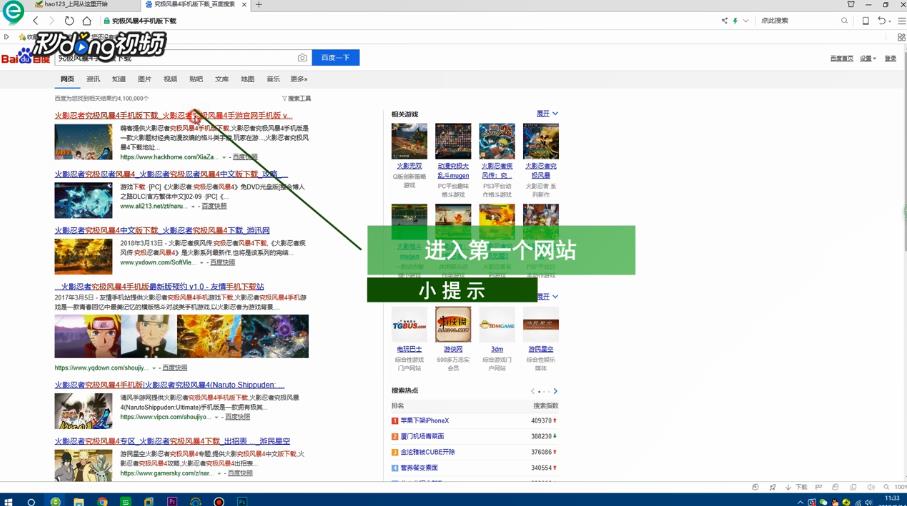The width and height of the screenshot is (907, 506).
Task: Open File Explorer from the taskbar
Action: [x=79, y=501]
